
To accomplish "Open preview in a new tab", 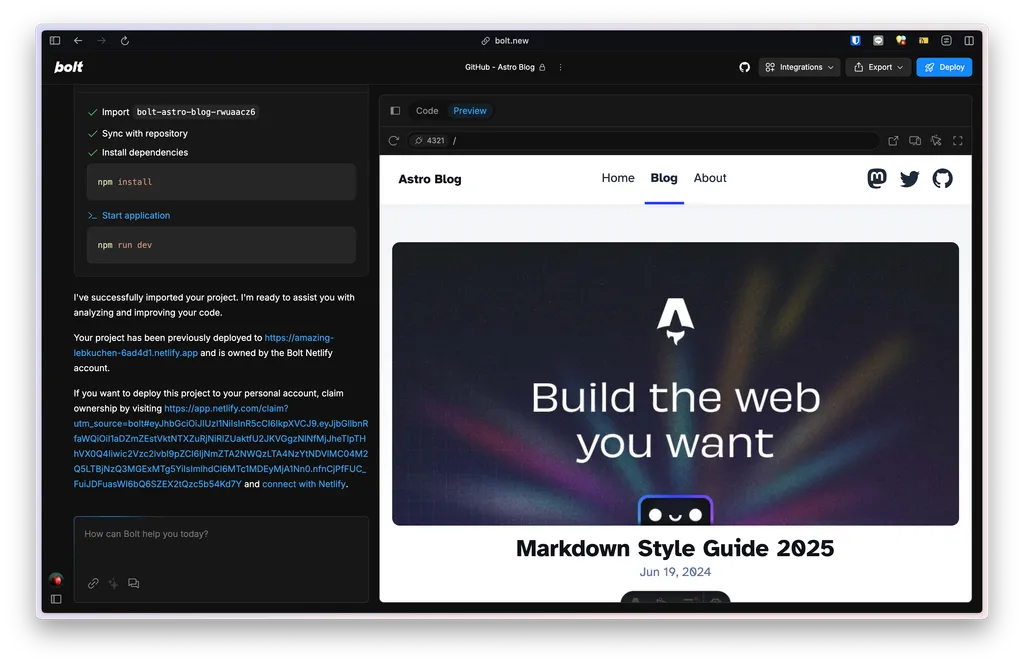I will 893,140.
